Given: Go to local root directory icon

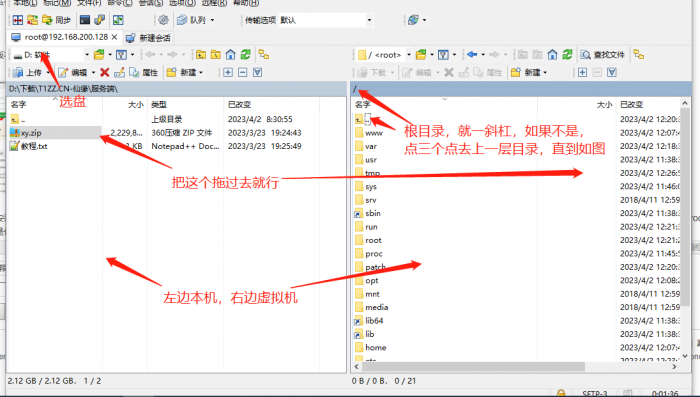Looking at the screenshot, I should tap(216, 55).
